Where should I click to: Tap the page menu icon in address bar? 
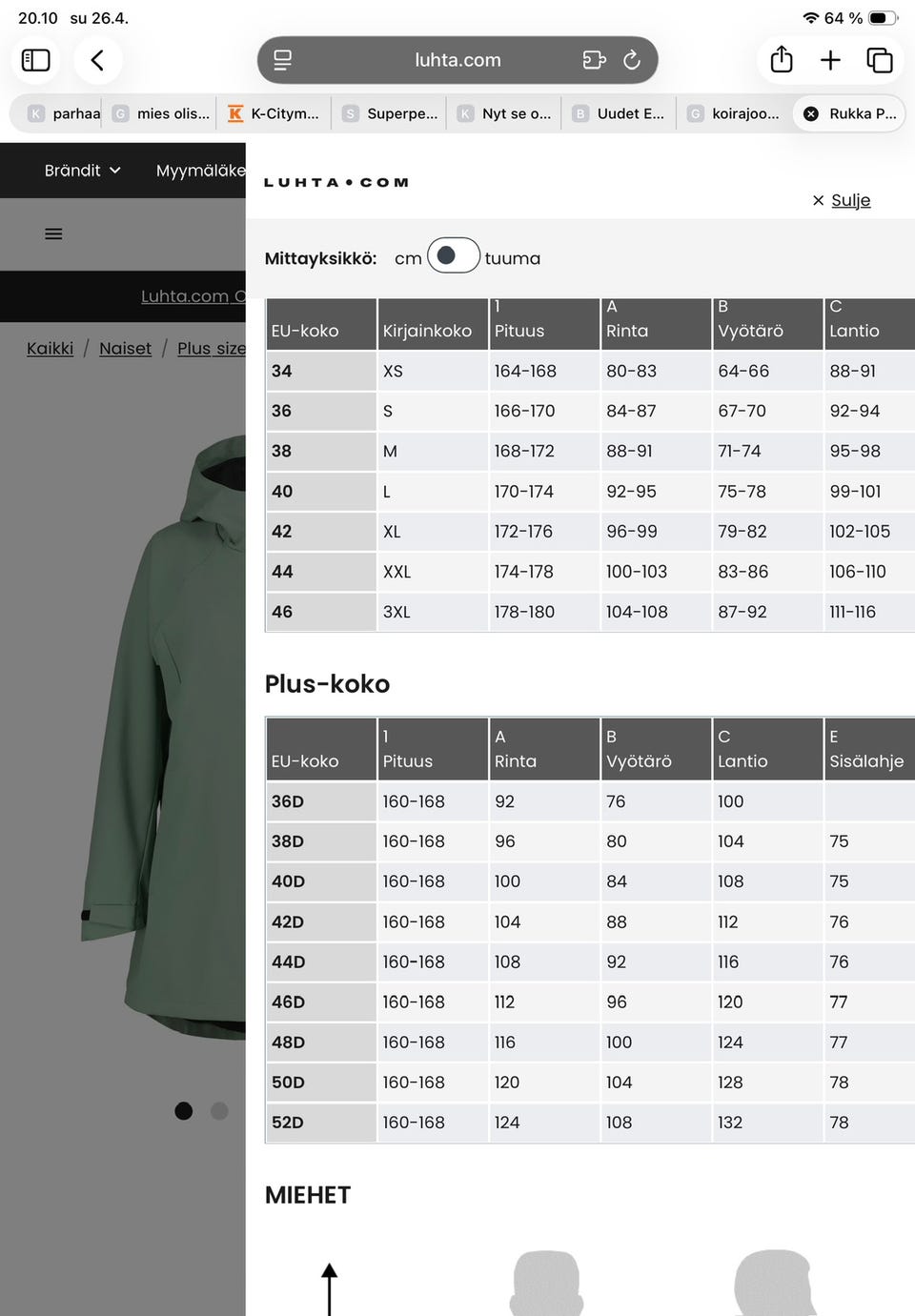[x=283, y=60]
